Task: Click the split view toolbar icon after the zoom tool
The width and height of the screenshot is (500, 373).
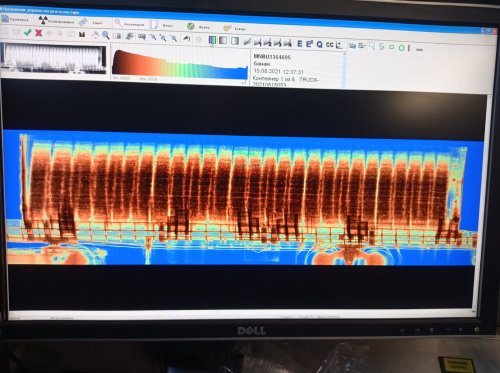Action: click(117, 36)
